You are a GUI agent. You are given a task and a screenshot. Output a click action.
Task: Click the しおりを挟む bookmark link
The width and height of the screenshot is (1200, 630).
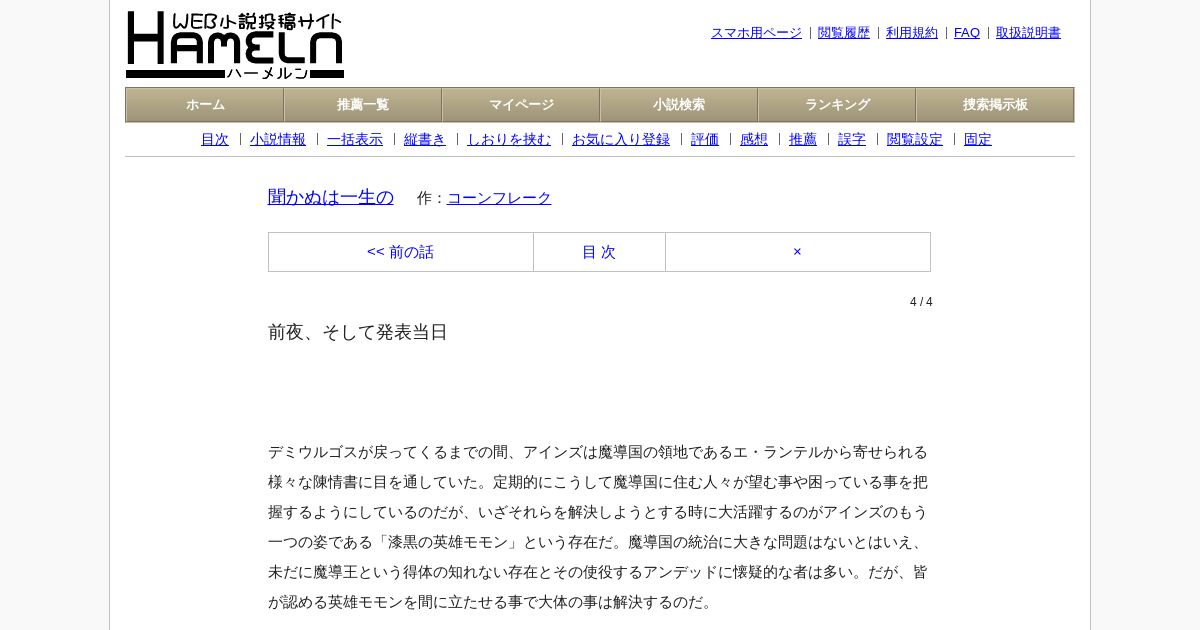pos(509,140)
